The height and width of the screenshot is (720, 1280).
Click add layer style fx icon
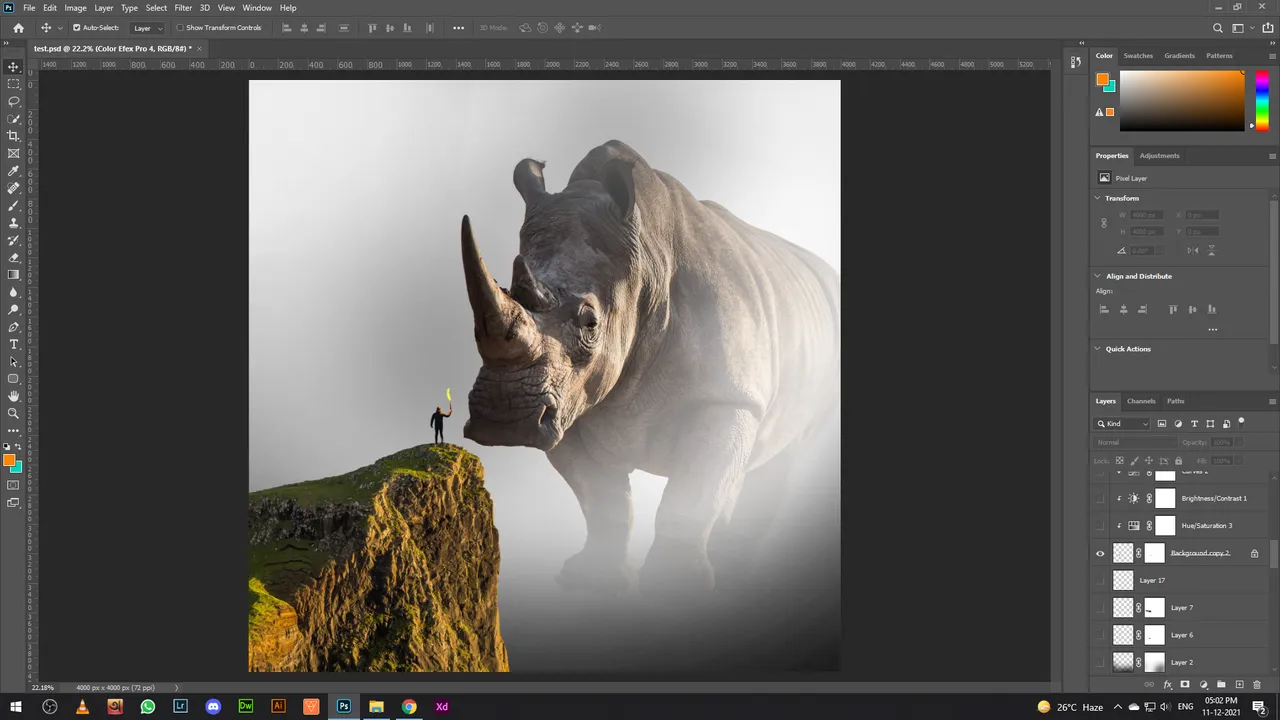pos(1167,685)
